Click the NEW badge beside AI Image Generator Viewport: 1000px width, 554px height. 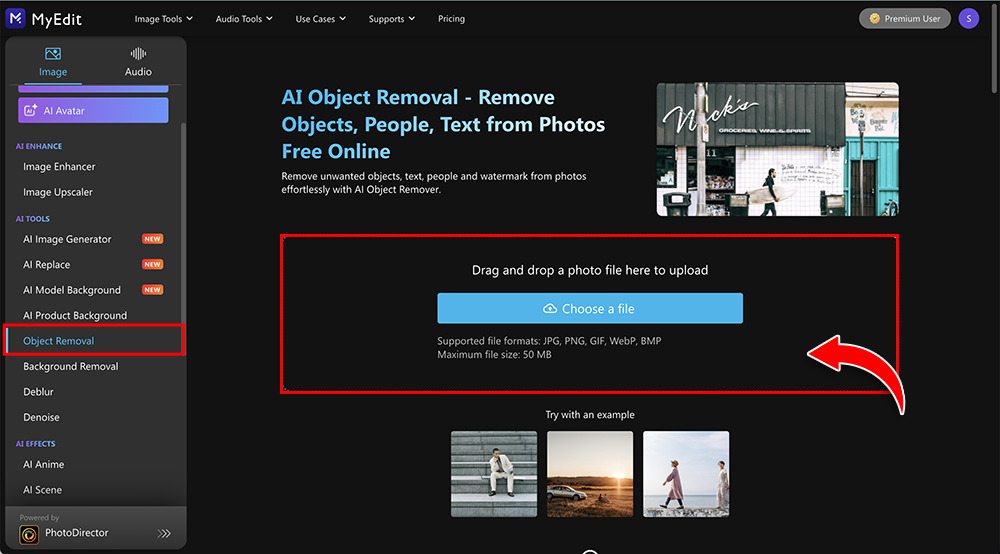(x=152, y=239)
